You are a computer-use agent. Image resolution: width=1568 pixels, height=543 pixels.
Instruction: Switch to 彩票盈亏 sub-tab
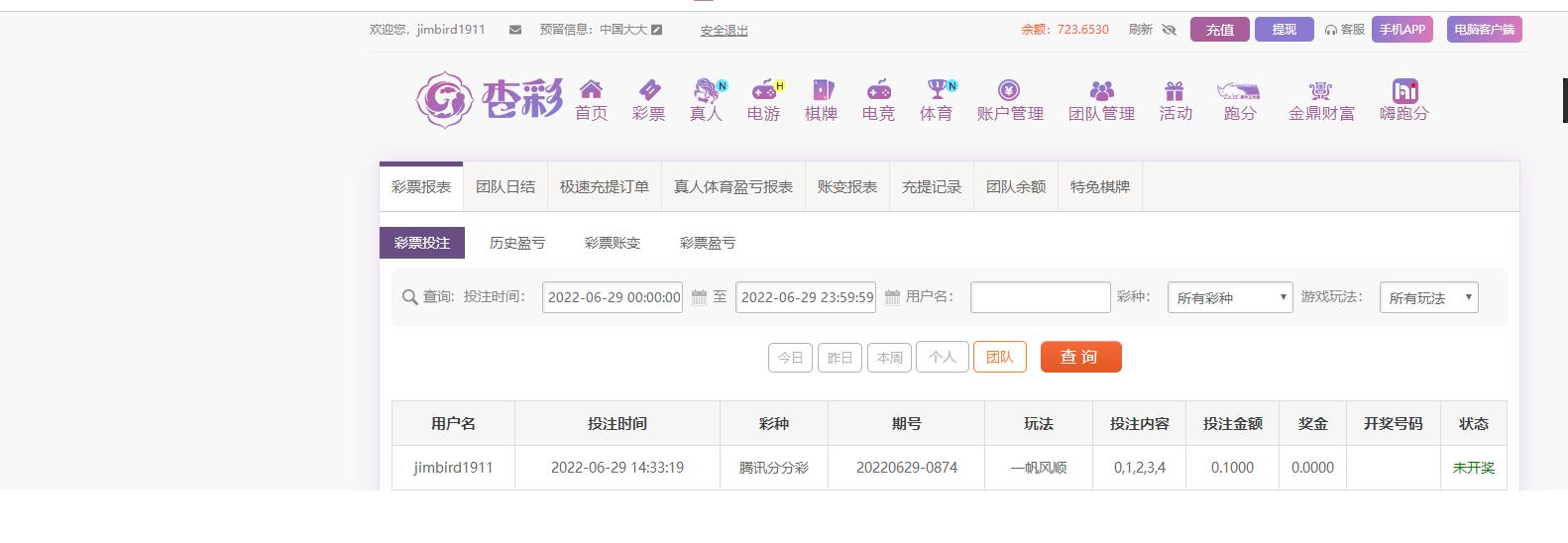click(708, 243)
